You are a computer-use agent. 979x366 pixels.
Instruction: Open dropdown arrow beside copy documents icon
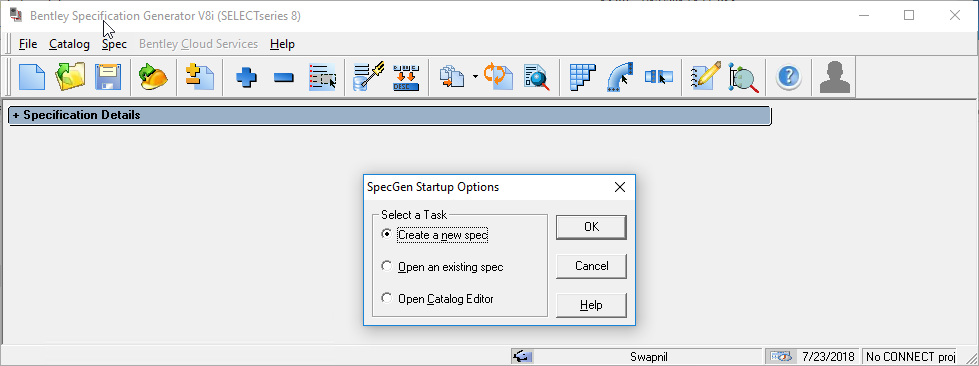[x=475, y=77]
